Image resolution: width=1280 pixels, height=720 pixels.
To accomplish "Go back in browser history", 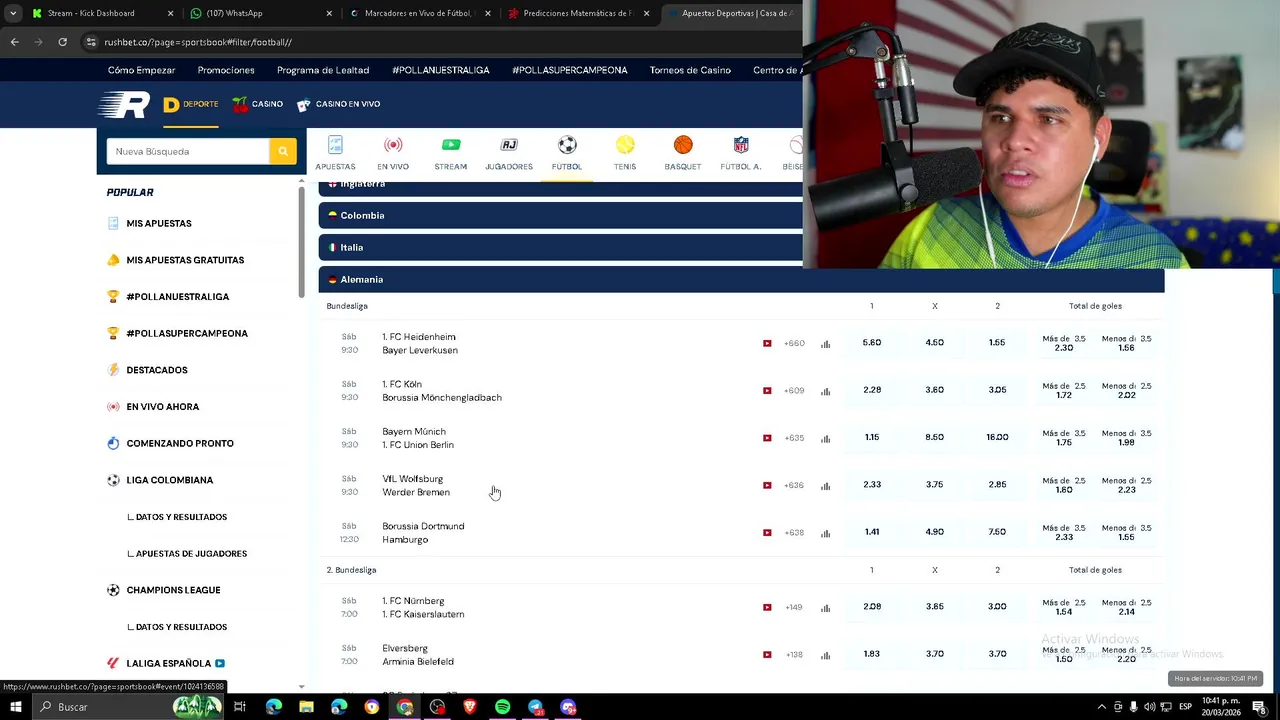I will coord(14,42).
